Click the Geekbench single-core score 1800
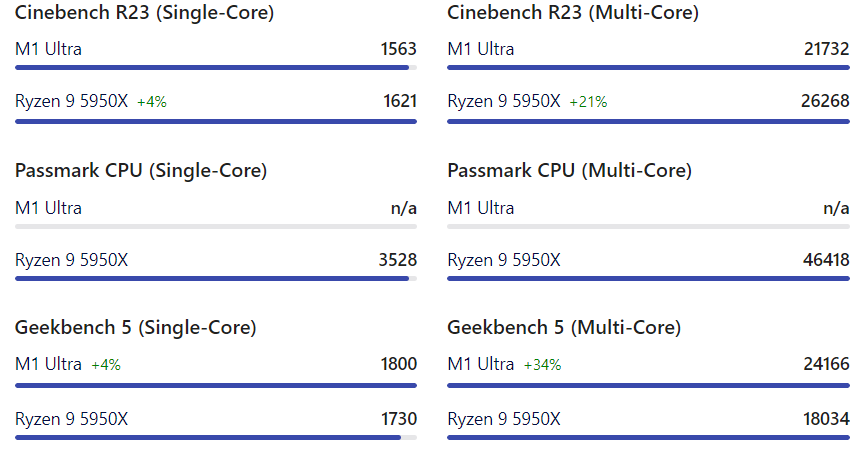This screenshot has height=453, width=867. 398,364
